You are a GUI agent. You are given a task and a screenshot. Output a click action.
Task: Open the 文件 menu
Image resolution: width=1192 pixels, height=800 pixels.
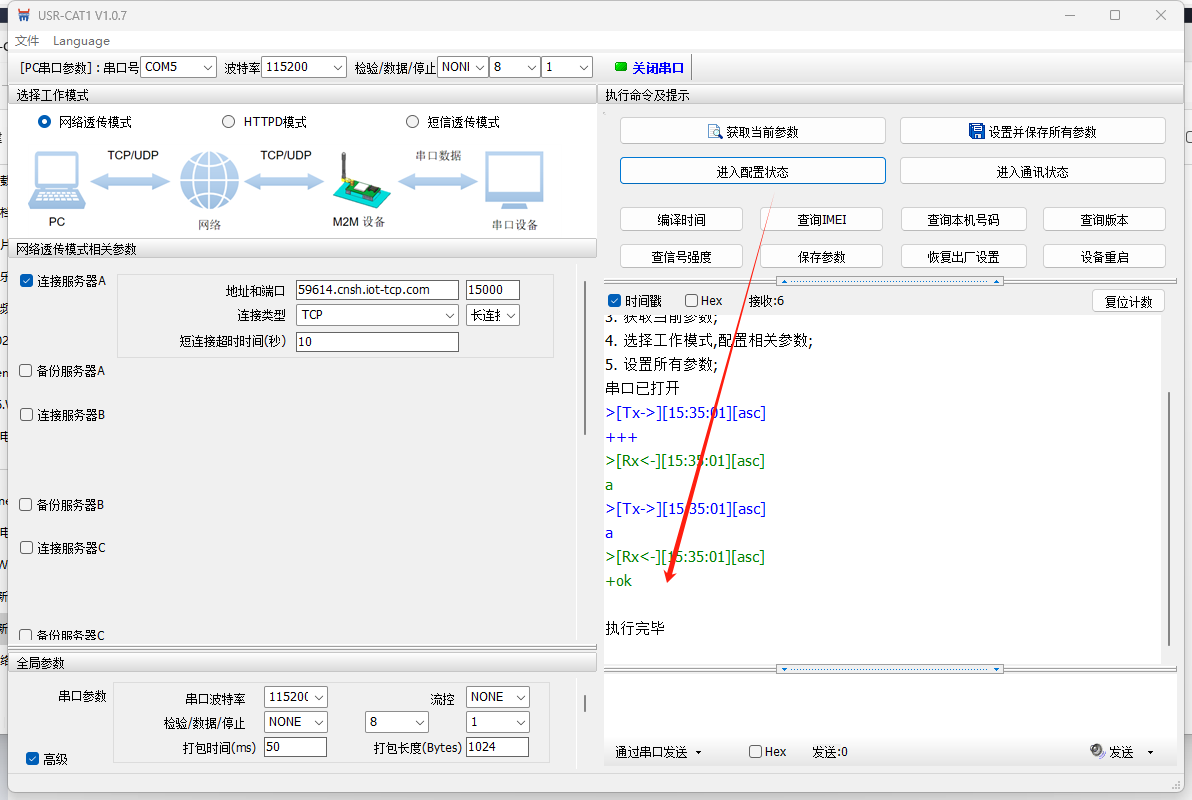click(27, 41)
